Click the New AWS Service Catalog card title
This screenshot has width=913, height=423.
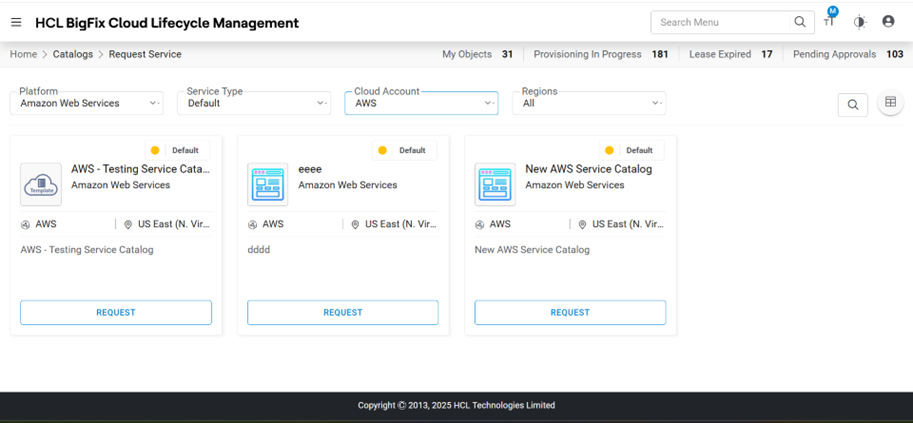coord(589,169)
